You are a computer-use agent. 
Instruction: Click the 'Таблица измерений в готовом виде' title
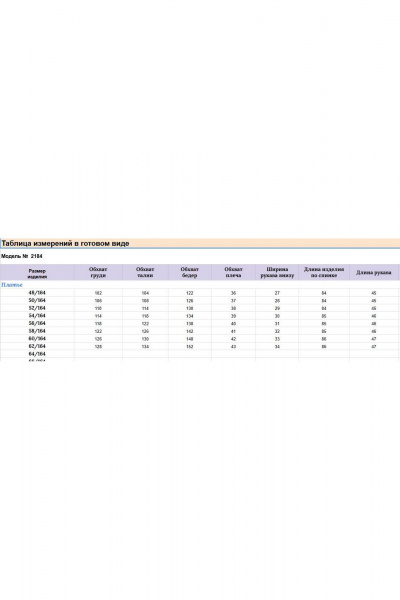65,243
